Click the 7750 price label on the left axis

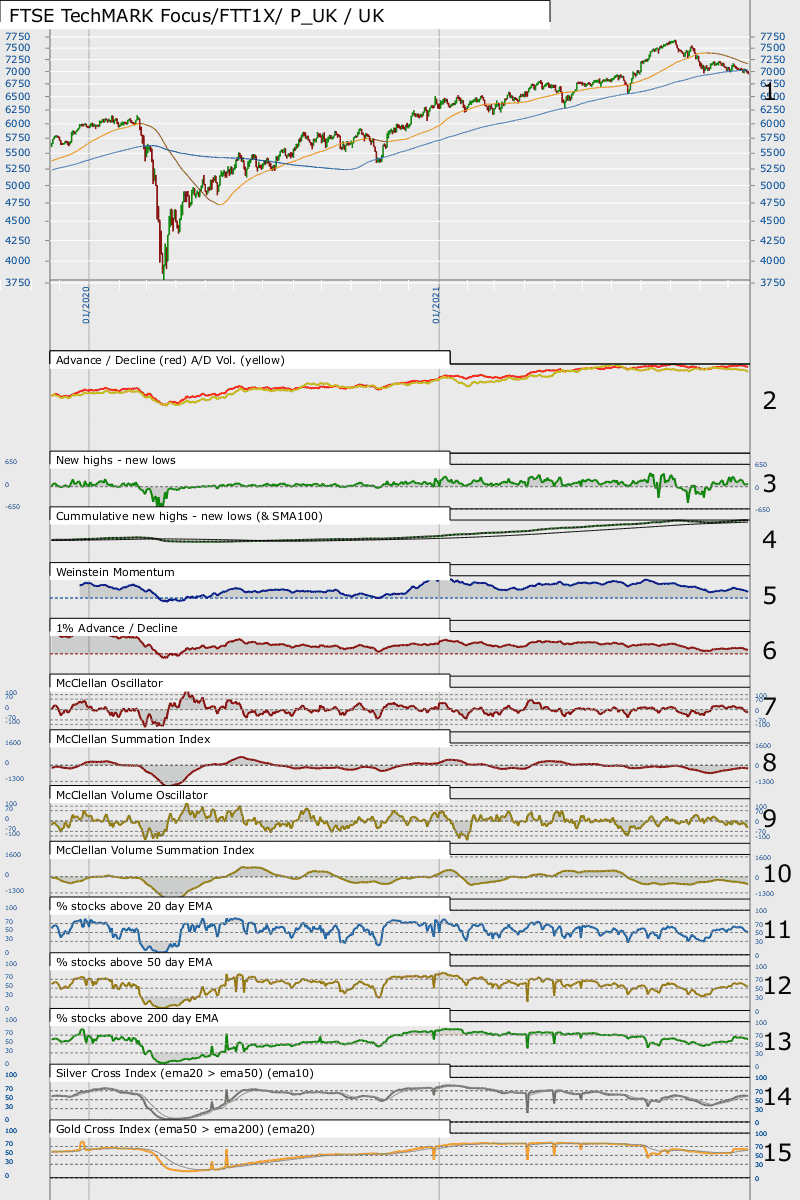tap(17, 36)
